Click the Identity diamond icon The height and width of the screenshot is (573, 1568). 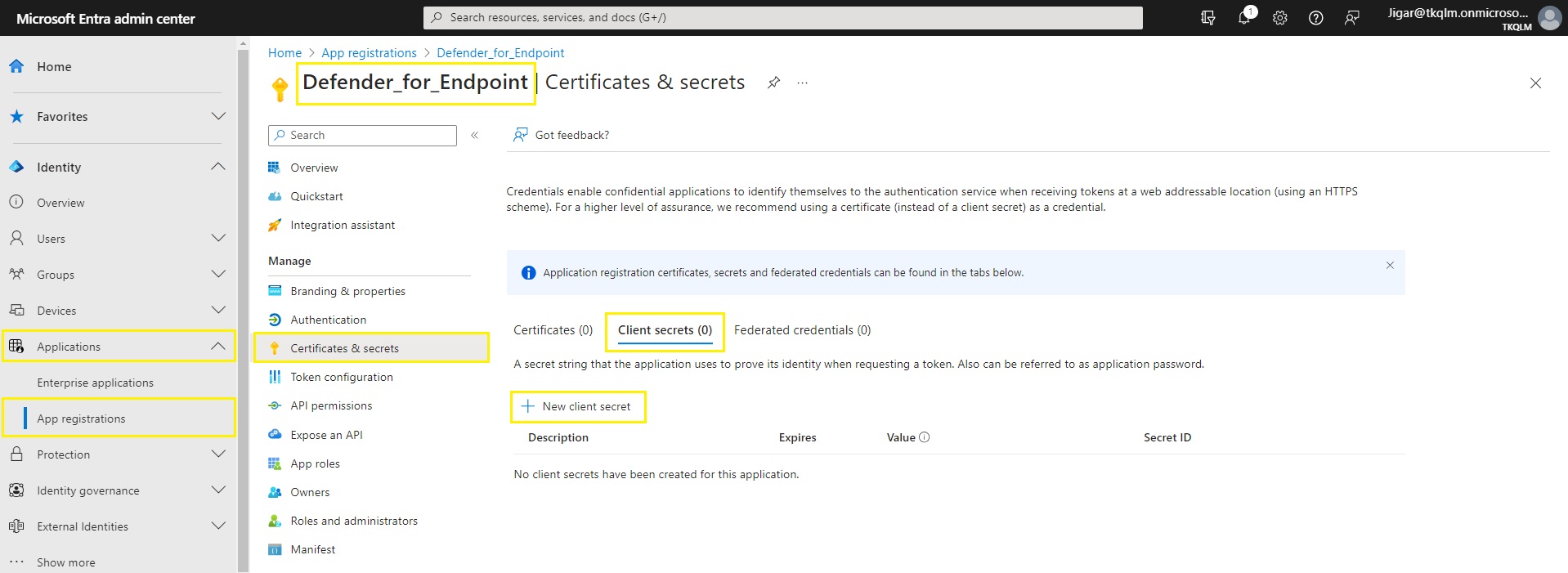pos(16,167)
